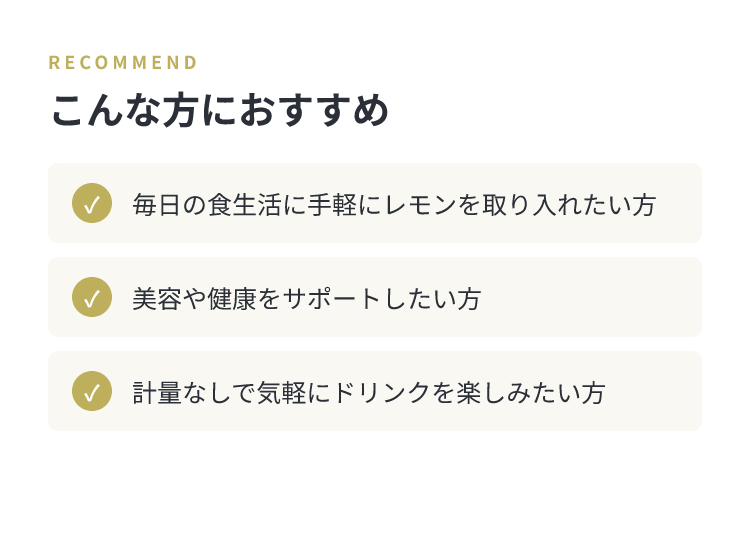Click 計量 at start of third item
The width and height of the screenshot is (750, 560).
pos(157,393)
